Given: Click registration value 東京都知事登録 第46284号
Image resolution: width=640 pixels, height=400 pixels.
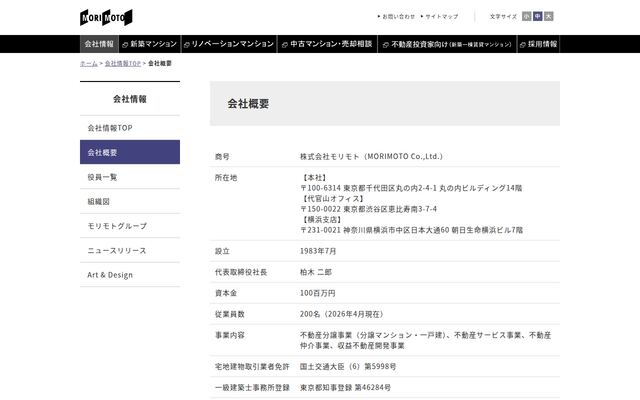Looking at the screenshot, I should pos(345,387).
